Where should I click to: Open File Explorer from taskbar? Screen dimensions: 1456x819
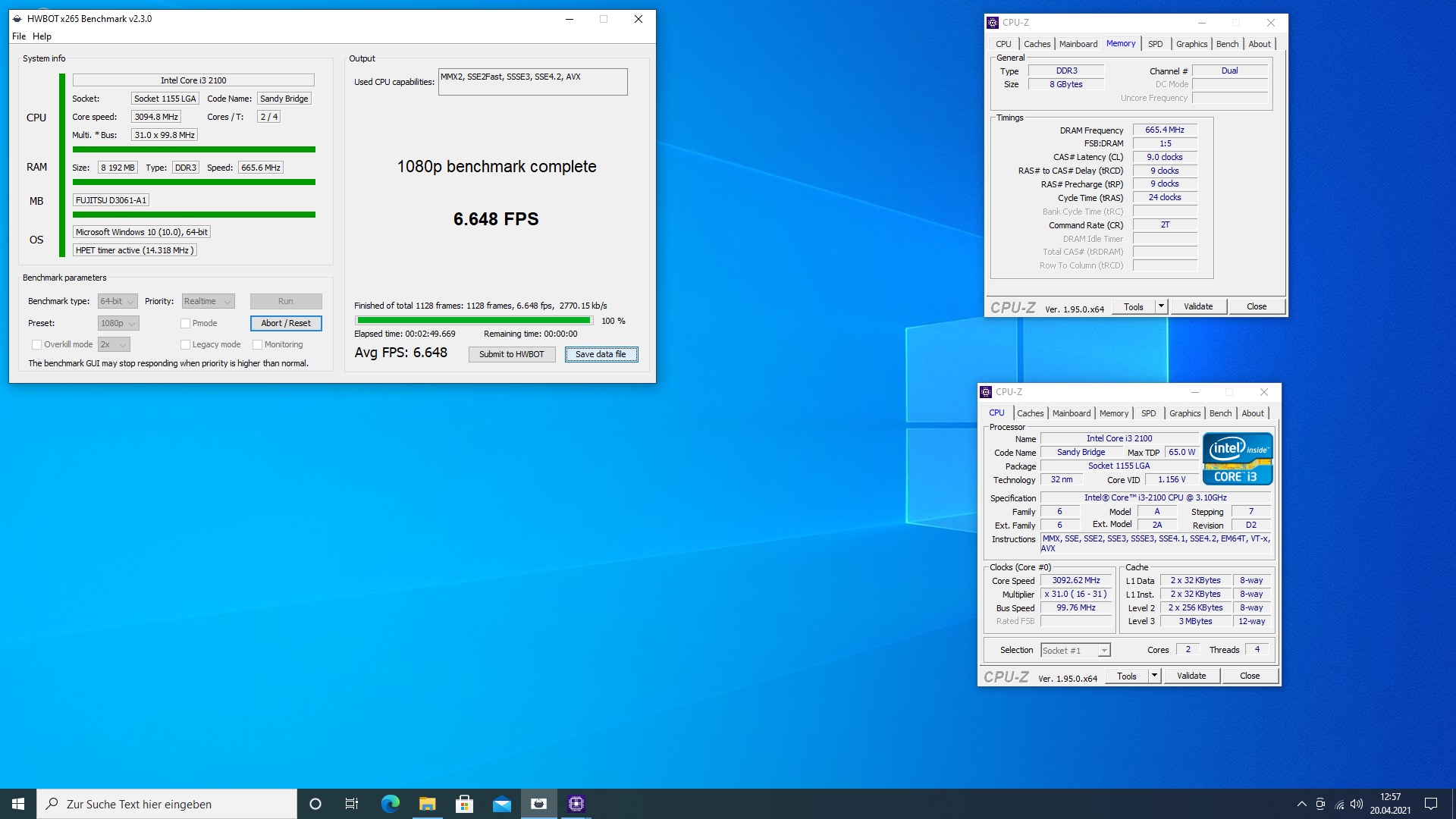tap(427, 804)
